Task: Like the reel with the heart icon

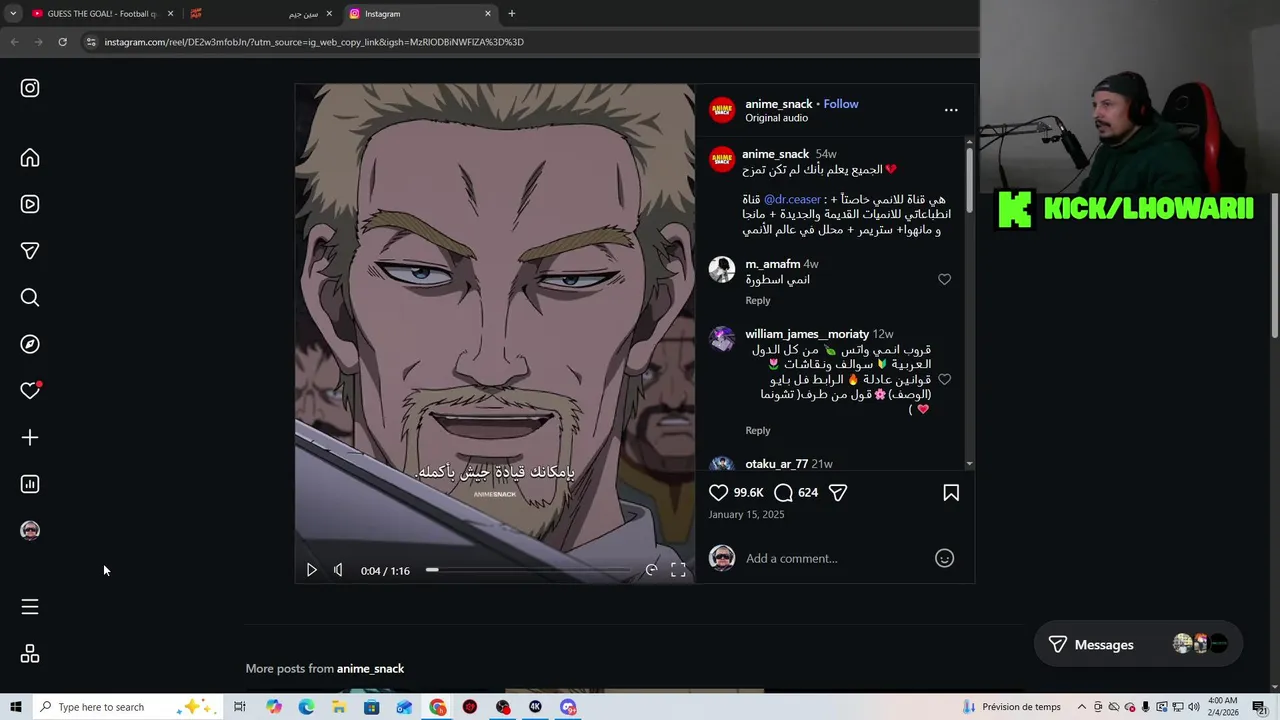Action: coord(718,492)
